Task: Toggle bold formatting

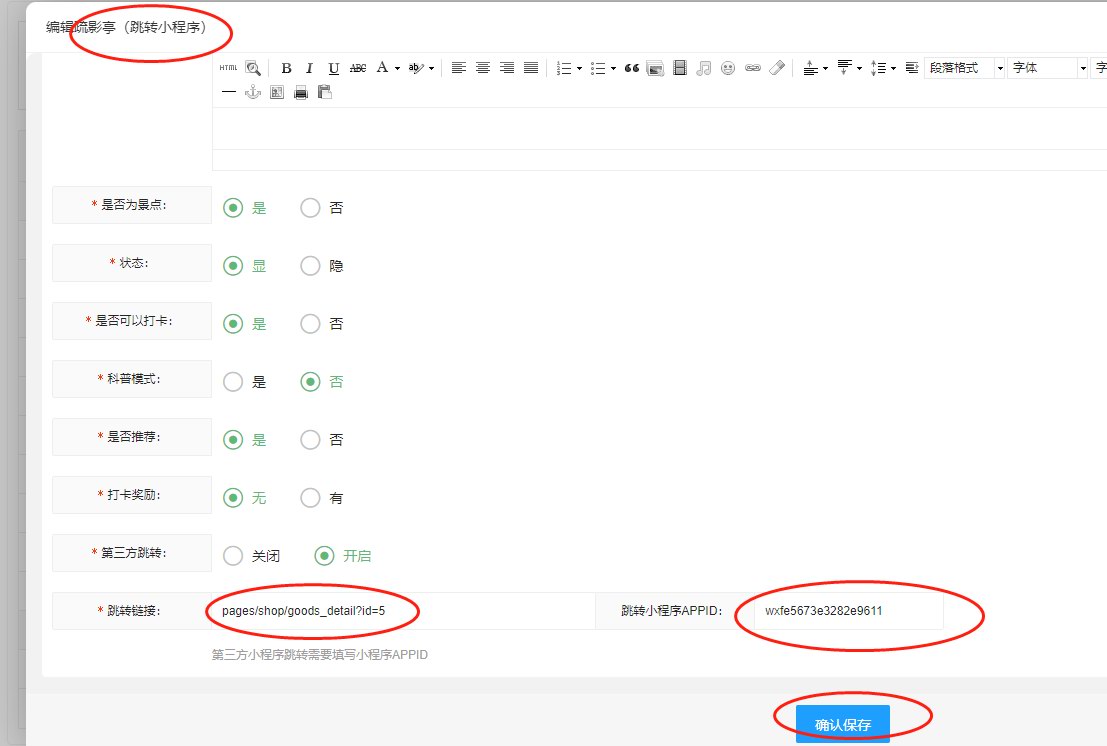Action: tap(286, 68)
